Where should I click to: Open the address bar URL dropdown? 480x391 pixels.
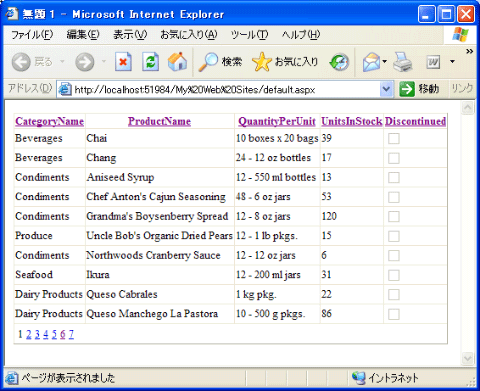pos(386,89)
